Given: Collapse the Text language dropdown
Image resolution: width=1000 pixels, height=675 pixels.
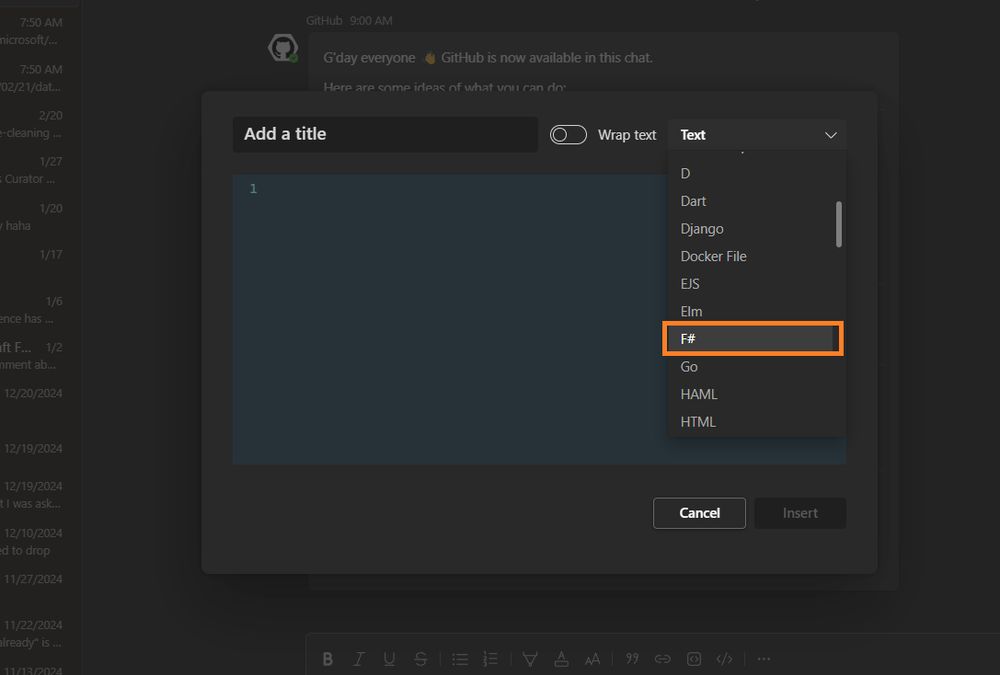Looking at the screenshot, I should 757,135.
